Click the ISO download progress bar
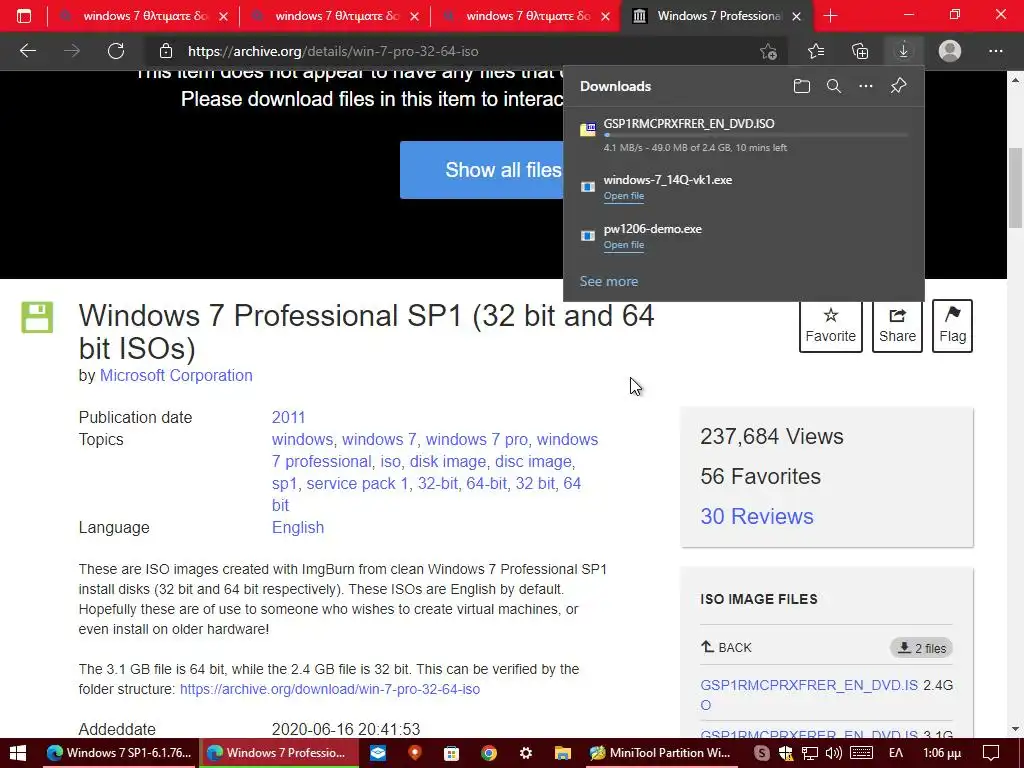 (756, 135)
